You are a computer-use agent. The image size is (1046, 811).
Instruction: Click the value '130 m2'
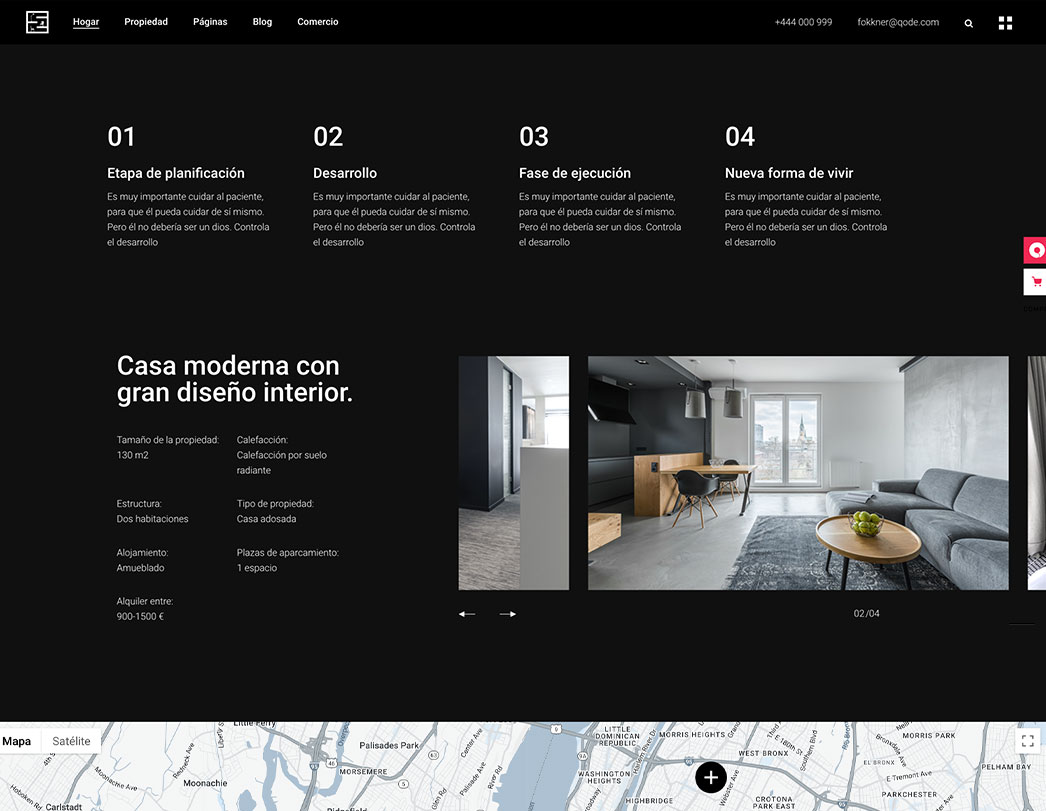click(x=133, y=455)
